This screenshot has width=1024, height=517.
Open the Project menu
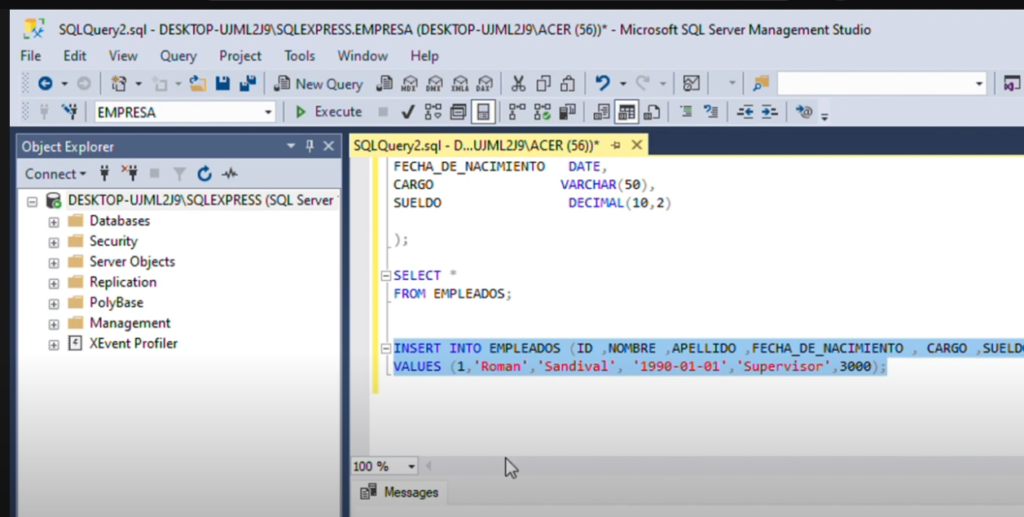pos(240,56)
